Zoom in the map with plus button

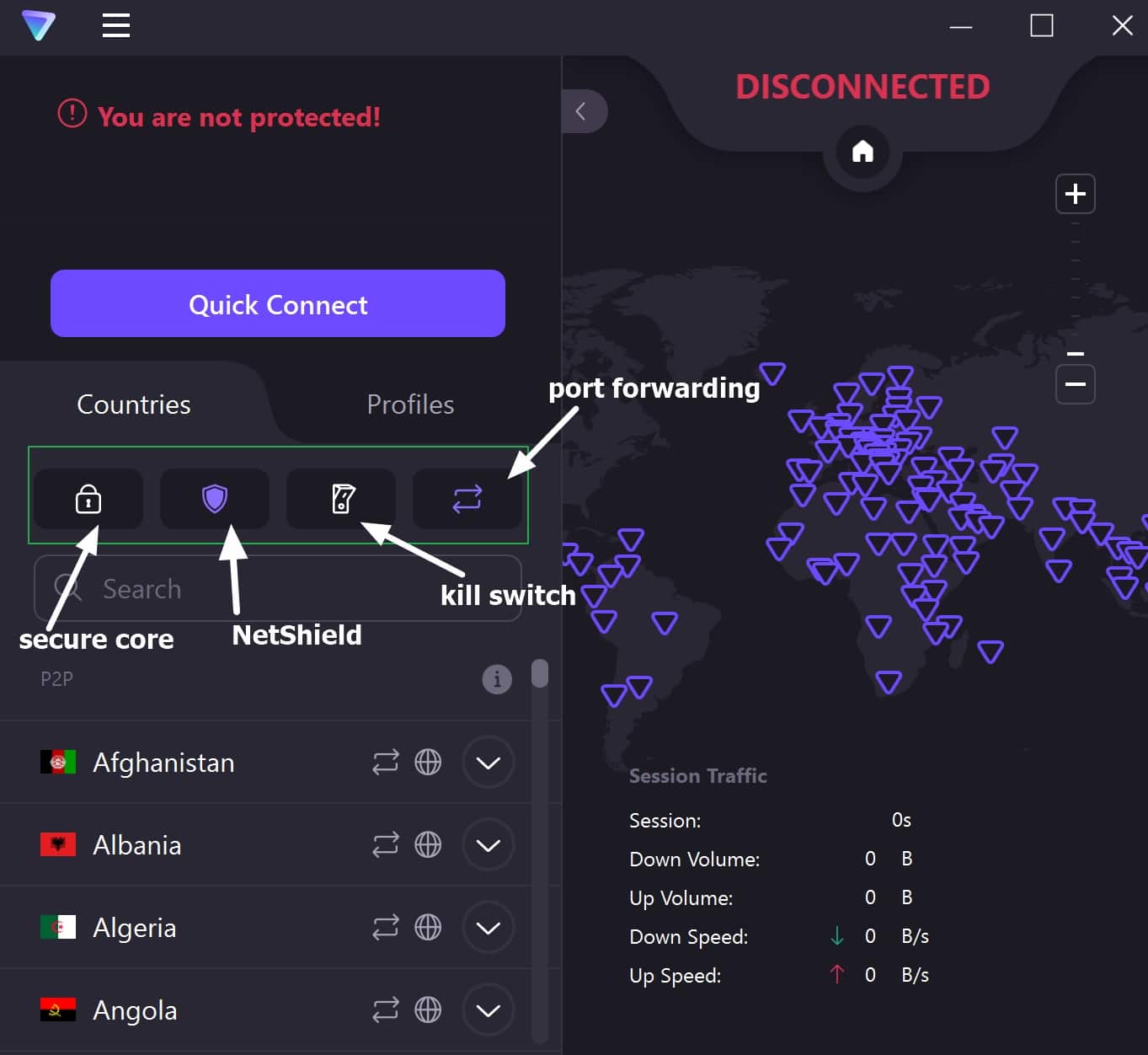pos(1075,194)
